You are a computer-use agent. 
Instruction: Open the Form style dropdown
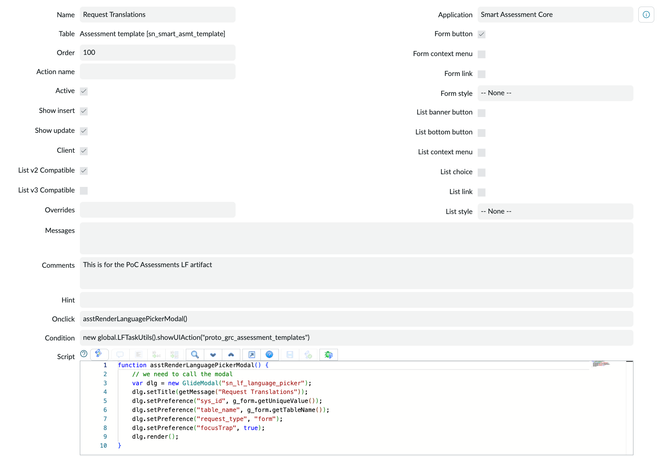tap(555, 93)
